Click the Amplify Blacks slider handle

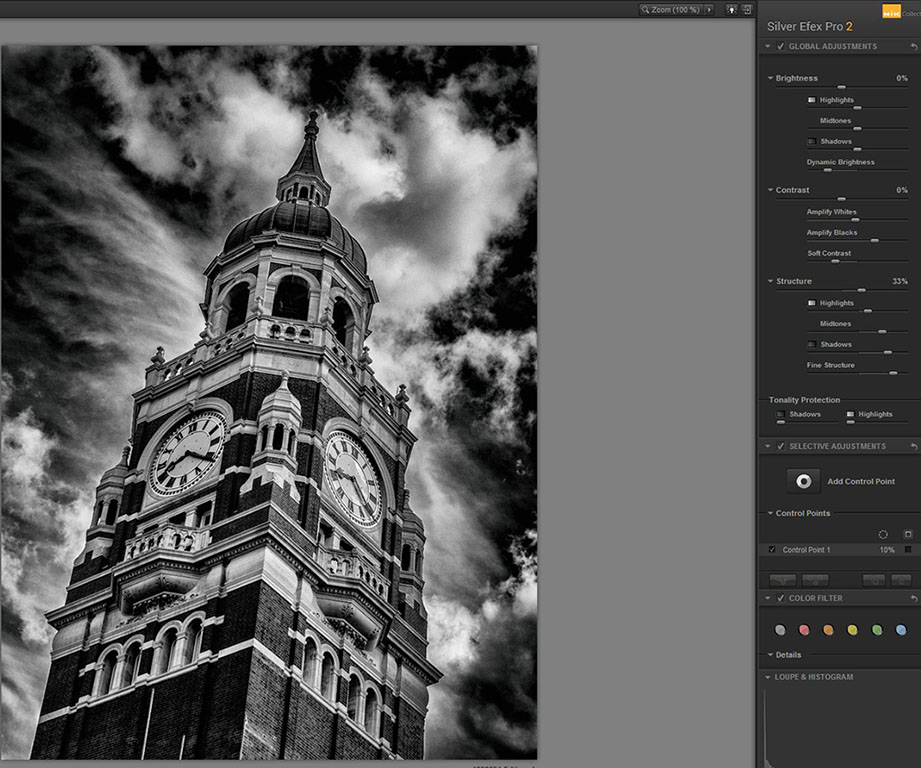coord(874,240)
